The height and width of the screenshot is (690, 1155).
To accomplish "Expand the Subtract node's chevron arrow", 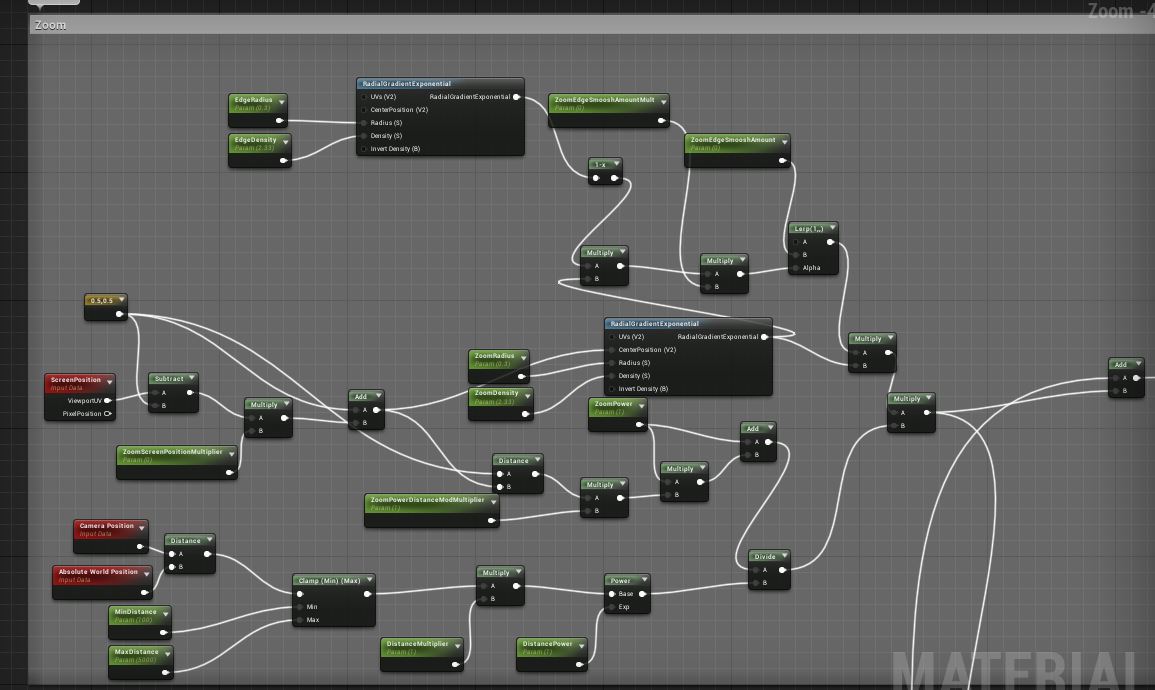I will click(192, 379).
